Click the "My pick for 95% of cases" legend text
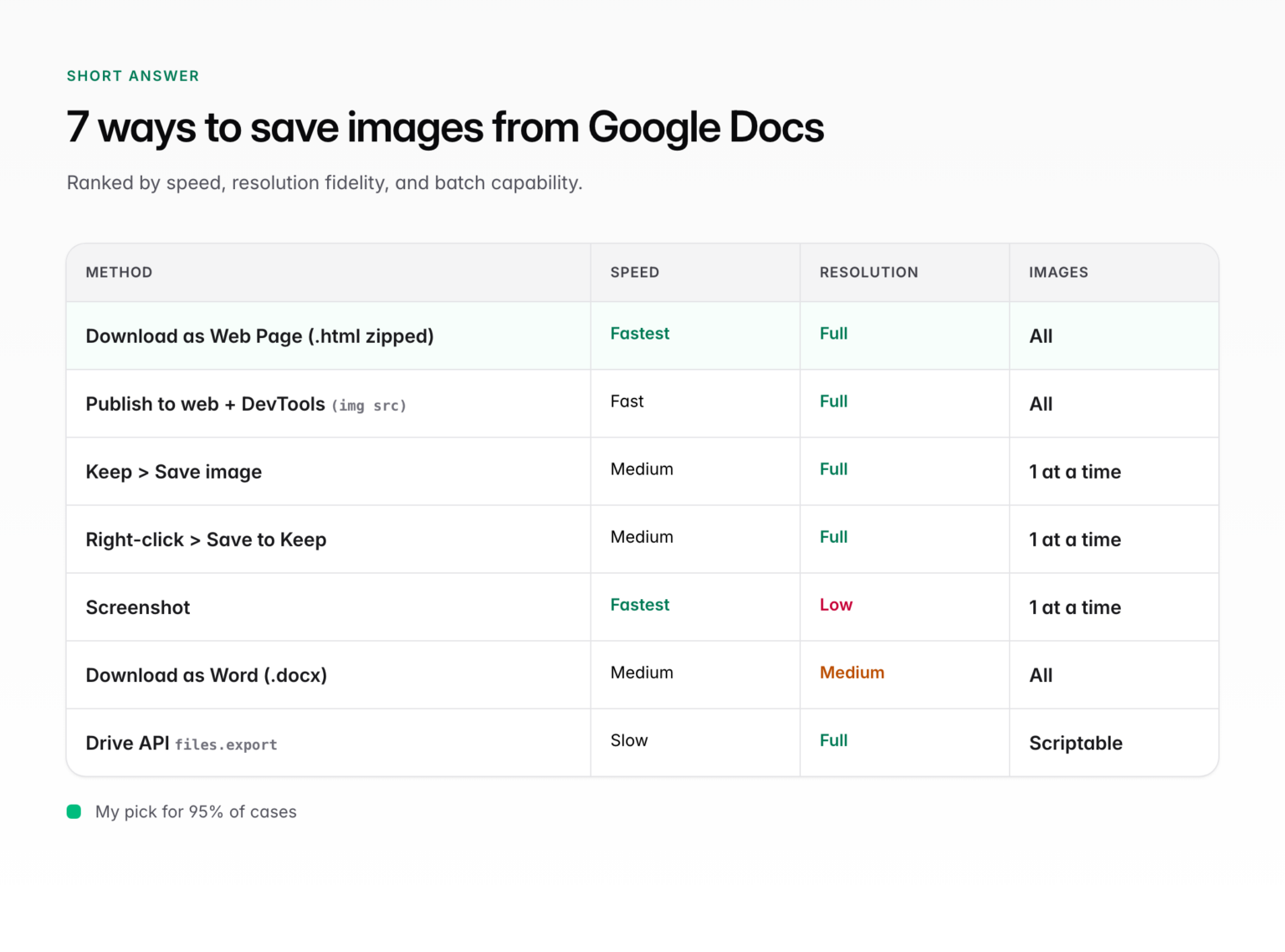 (x=196, y=812)
